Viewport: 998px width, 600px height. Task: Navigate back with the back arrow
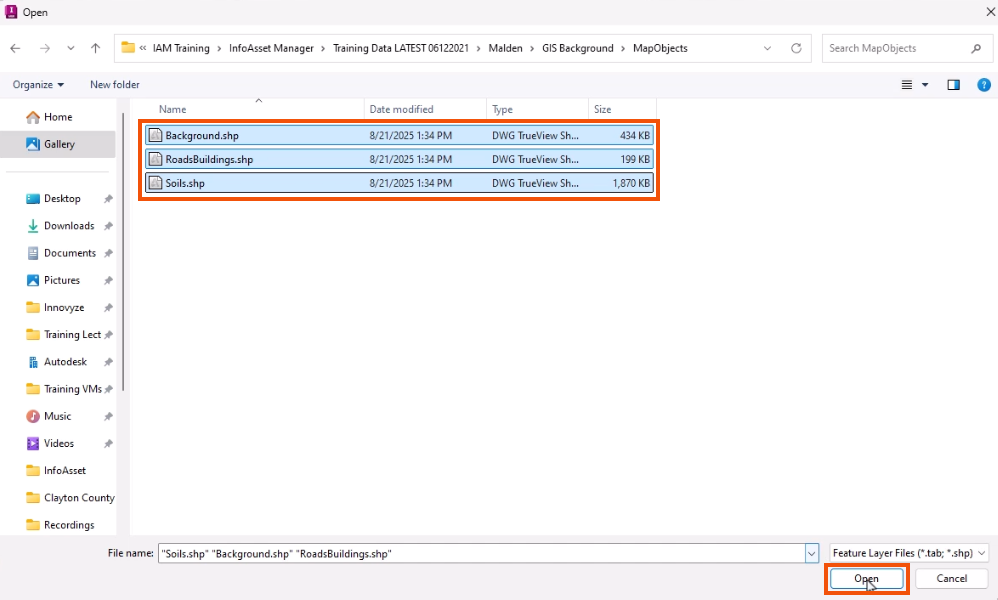pos(16,47)
